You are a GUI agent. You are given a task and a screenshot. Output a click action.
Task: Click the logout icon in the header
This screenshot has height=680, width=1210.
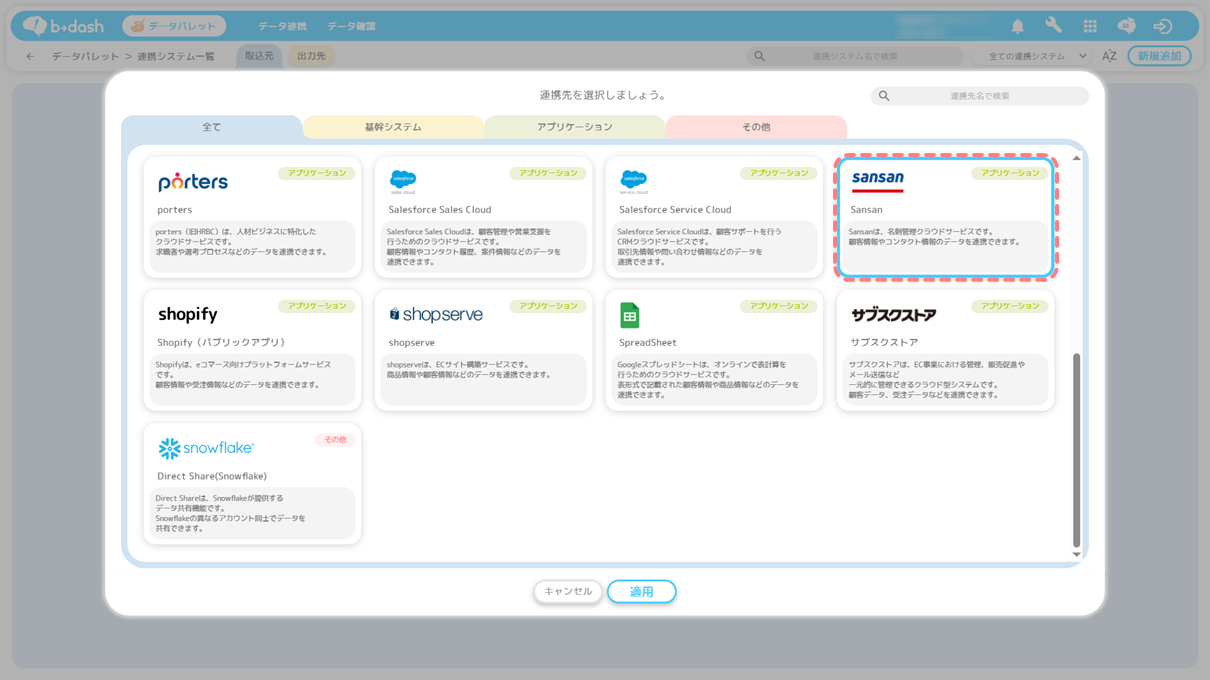tap(1162, 26)
